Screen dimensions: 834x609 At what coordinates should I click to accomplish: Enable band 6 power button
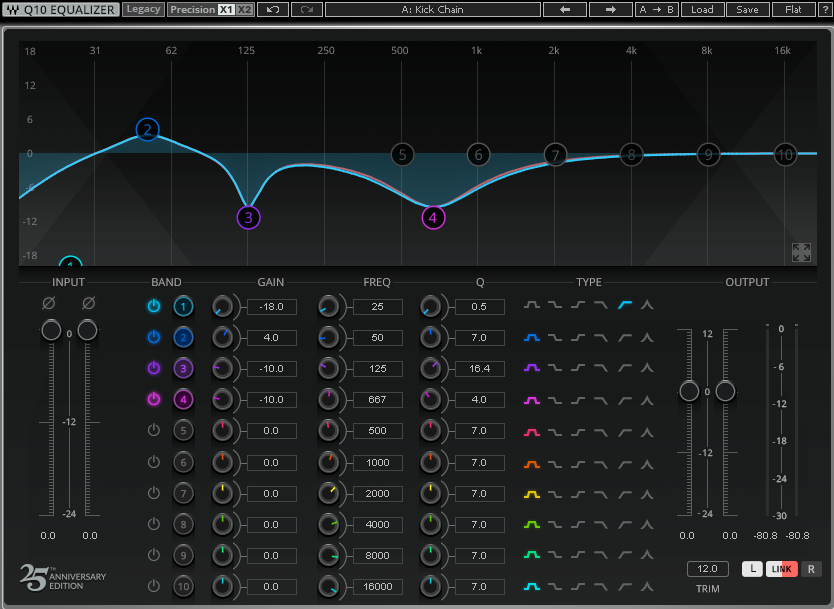154,462
